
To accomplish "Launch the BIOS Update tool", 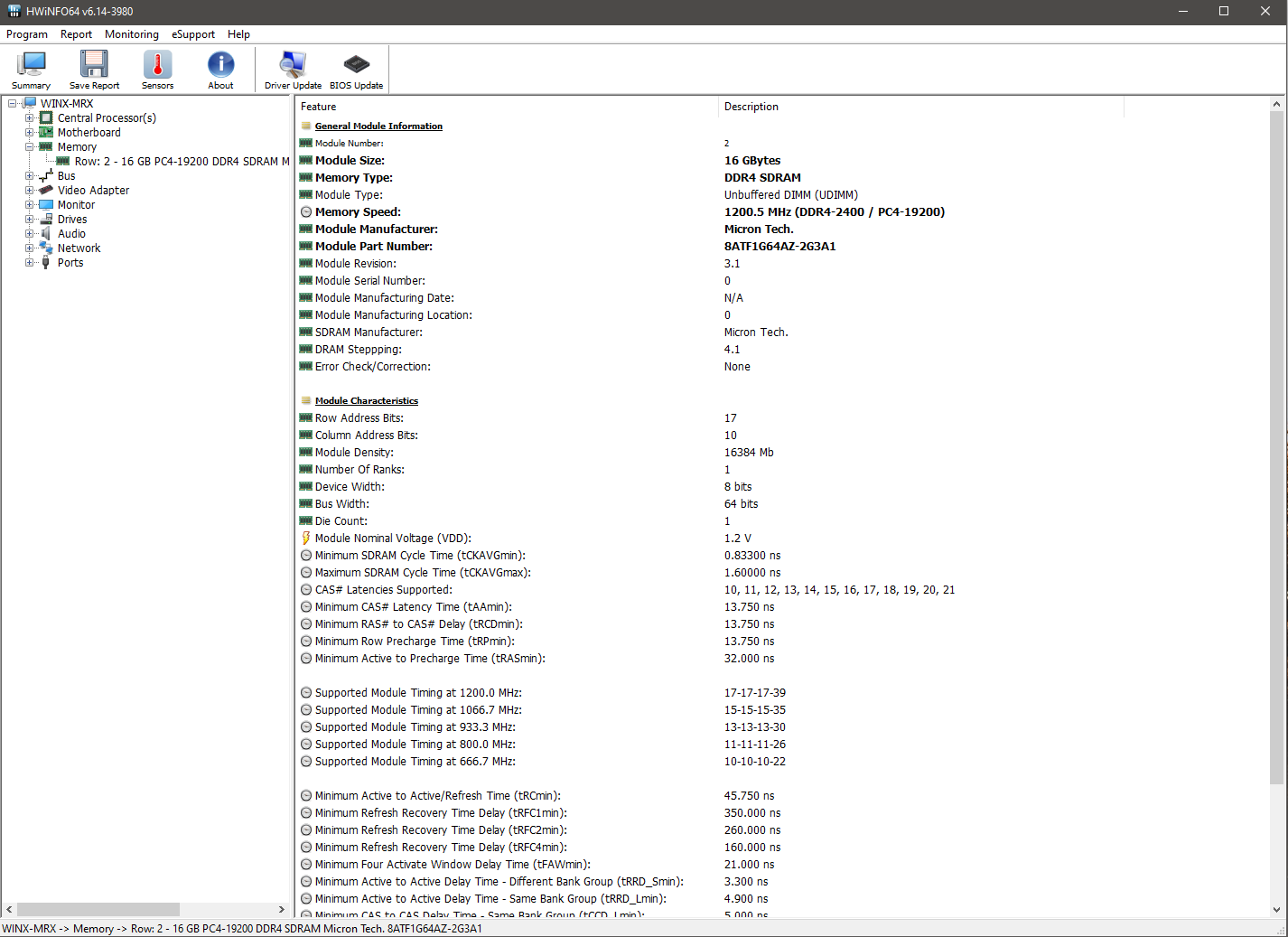I will click(x=356, y=70).
